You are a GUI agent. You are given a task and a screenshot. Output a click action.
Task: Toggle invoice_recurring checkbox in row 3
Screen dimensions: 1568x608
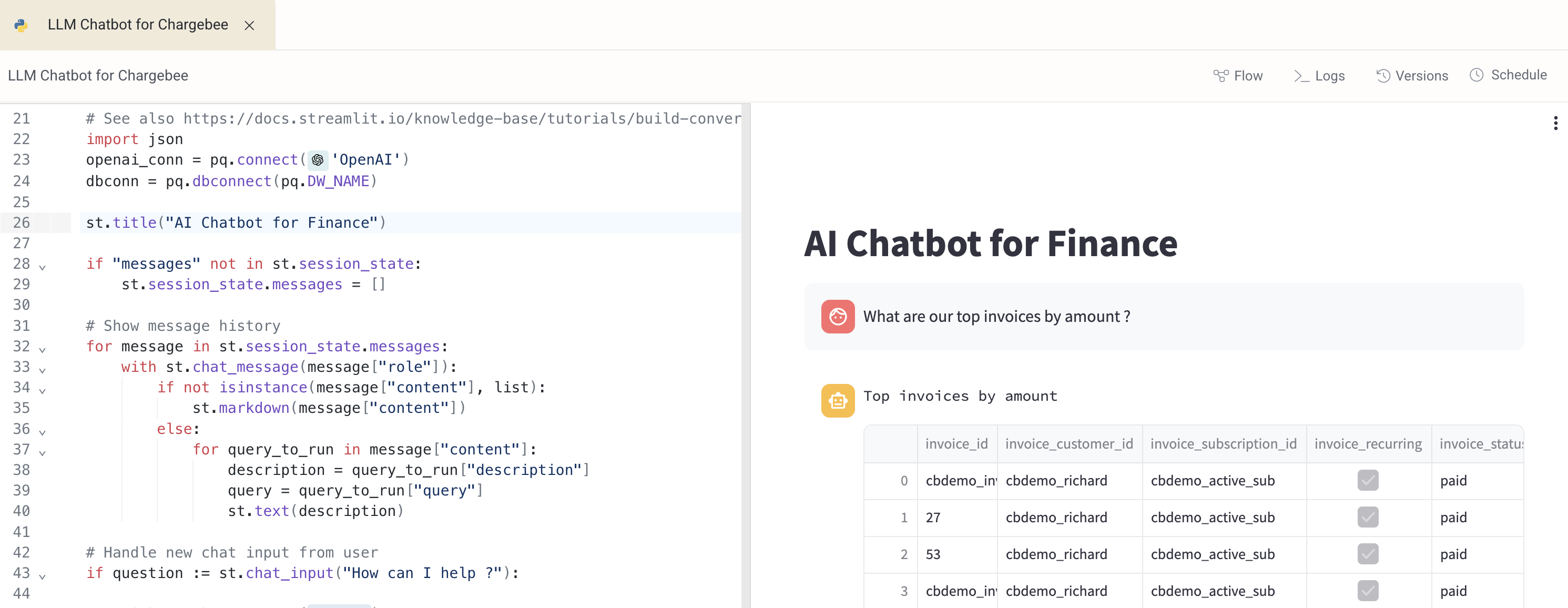[x=1368, y=591]
